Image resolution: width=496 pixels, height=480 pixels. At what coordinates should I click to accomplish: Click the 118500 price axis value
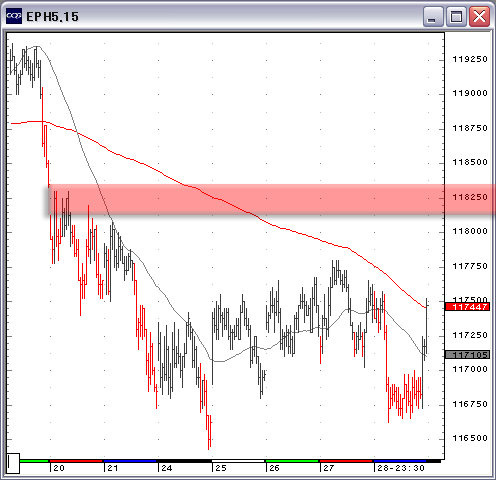(x=469, y=162)
